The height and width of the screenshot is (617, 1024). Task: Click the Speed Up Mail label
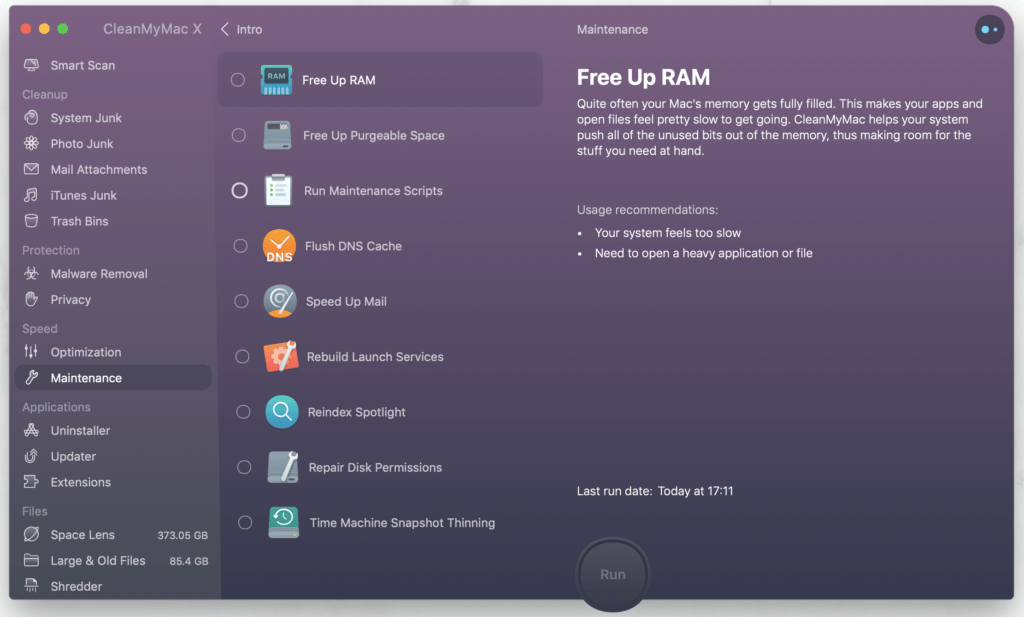(346, 302)
